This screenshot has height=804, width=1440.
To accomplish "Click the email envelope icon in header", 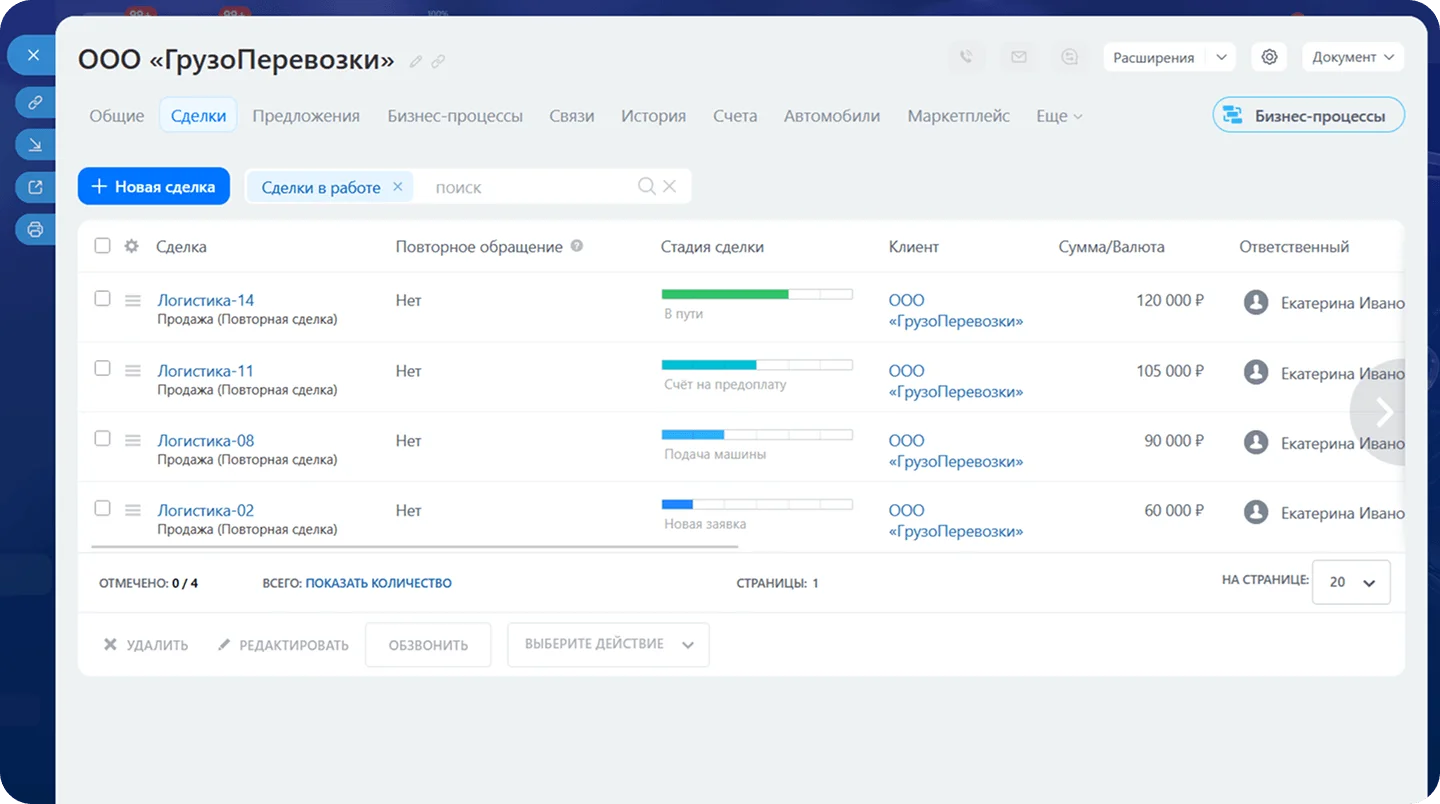I will [x=1018, y=57].
